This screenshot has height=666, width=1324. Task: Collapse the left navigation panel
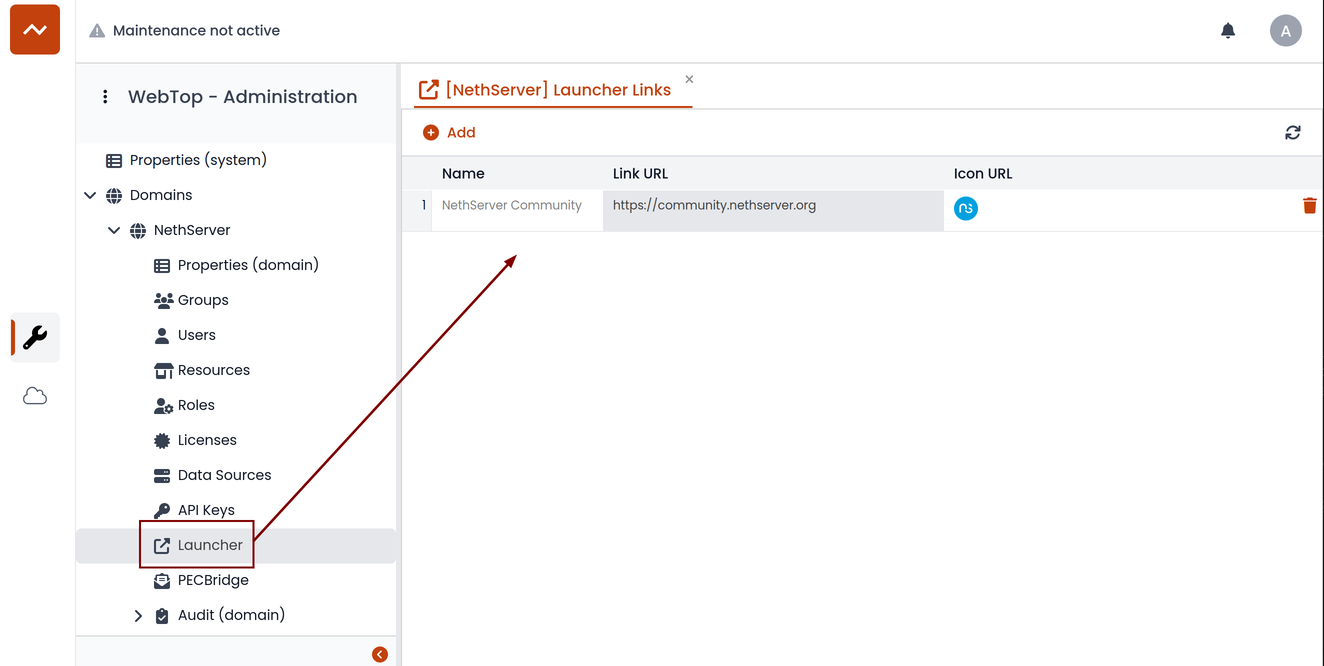click(380, 655)
